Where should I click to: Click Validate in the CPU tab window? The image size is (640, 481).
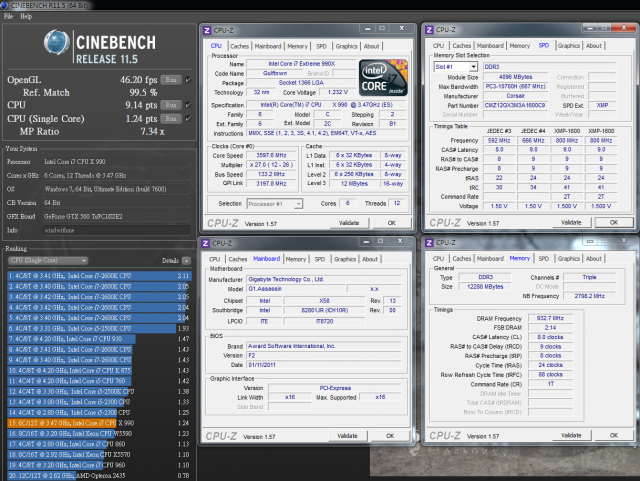349,223
